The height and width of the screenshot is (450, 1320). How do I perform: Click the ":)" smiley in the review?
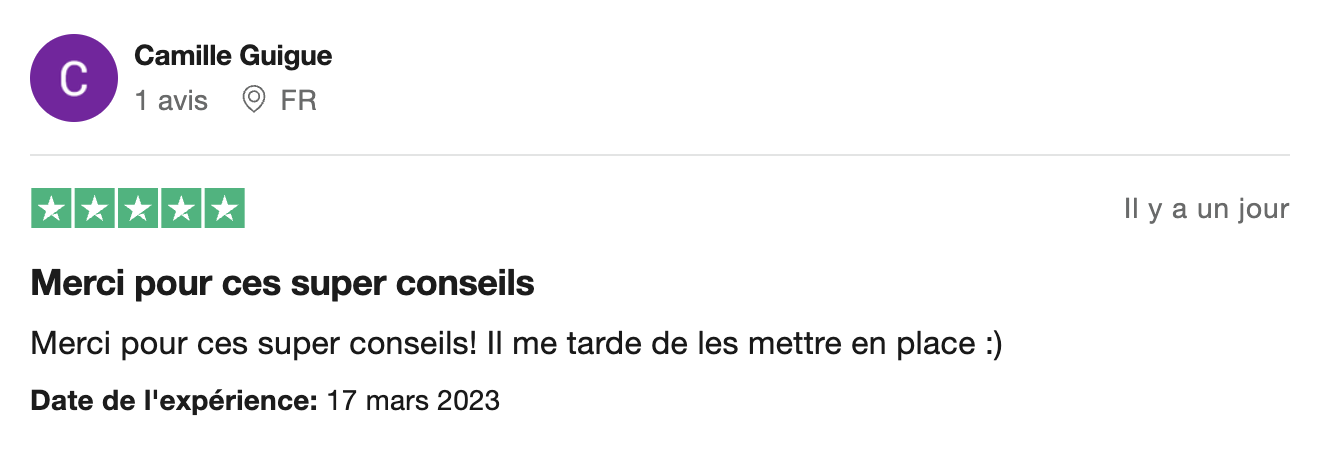click(x=990, y=344)
